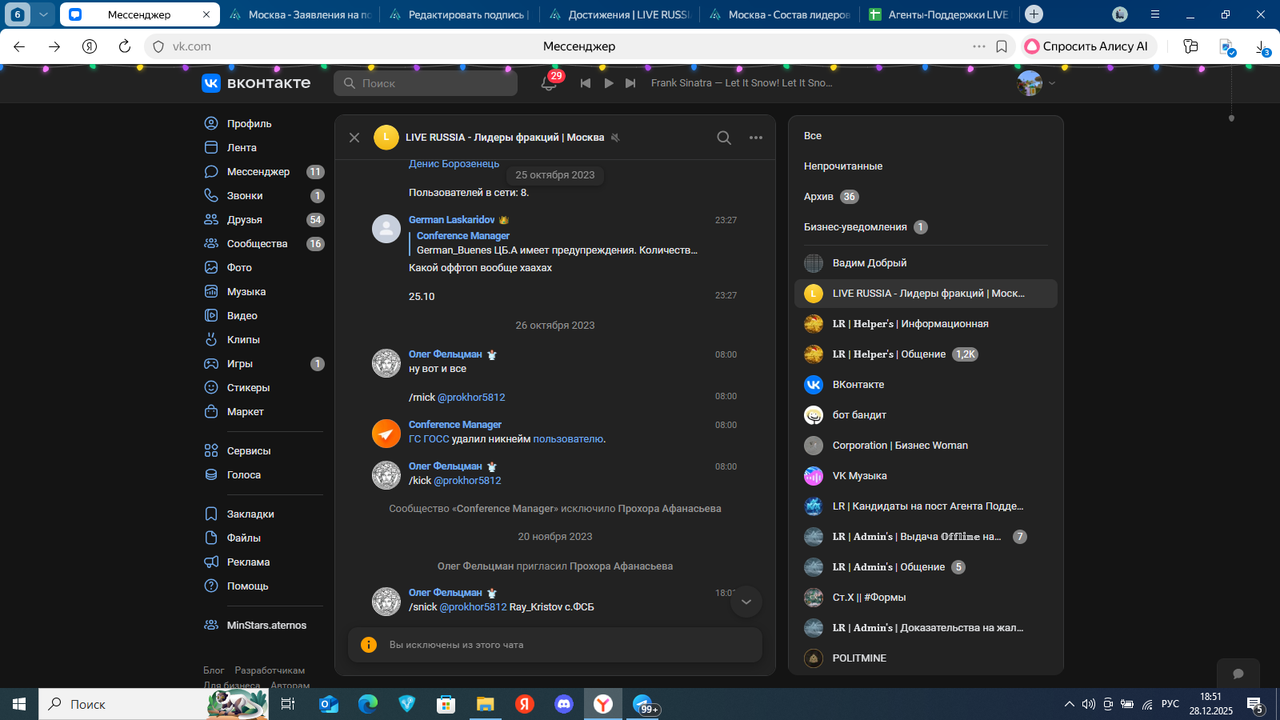Open LR | Helper's | Общение chat

coord(926,354)
